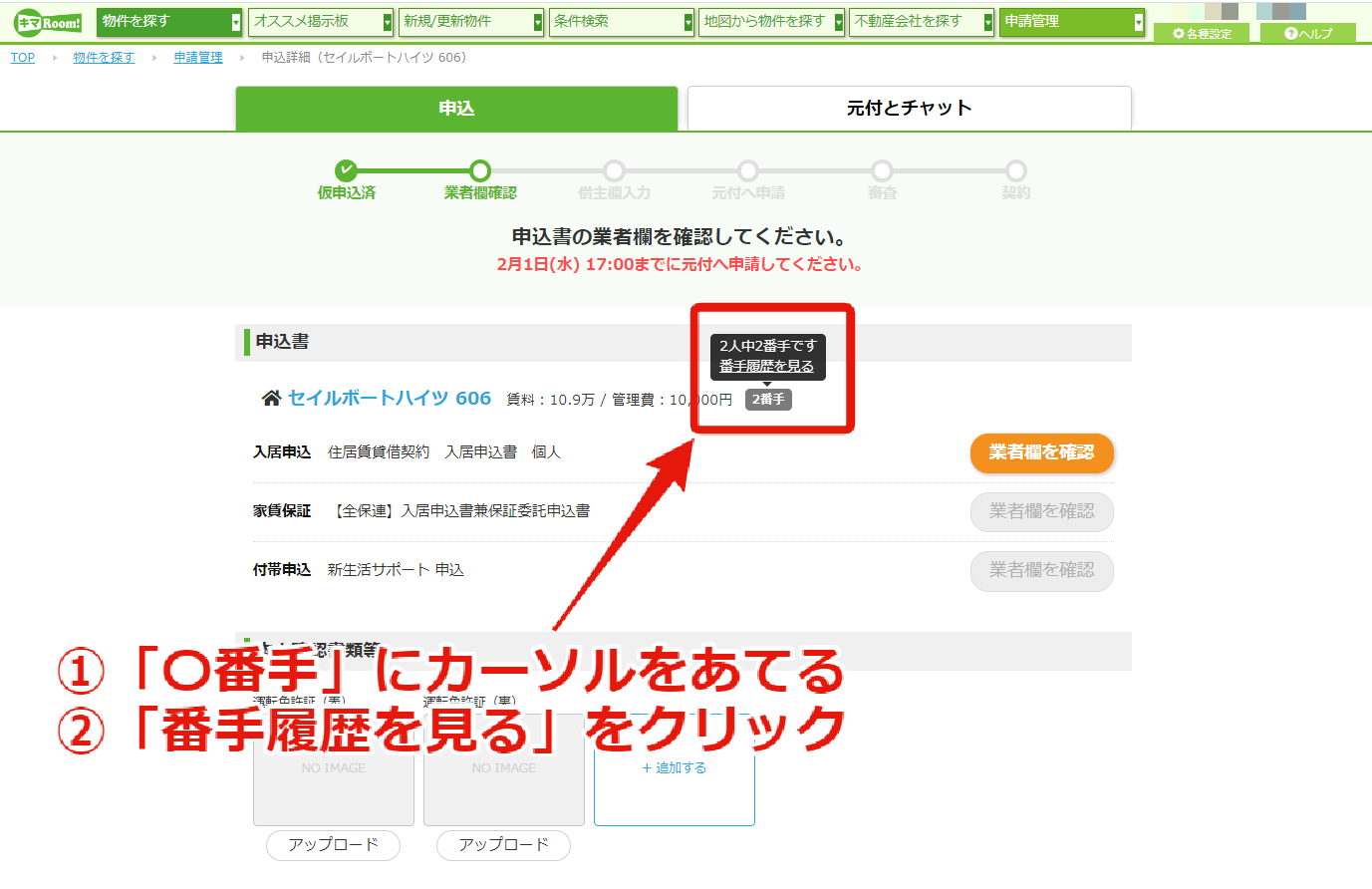The image size is (1372, 889).
Task: Click the 契約 step circle
Action: coord(1015,170)
